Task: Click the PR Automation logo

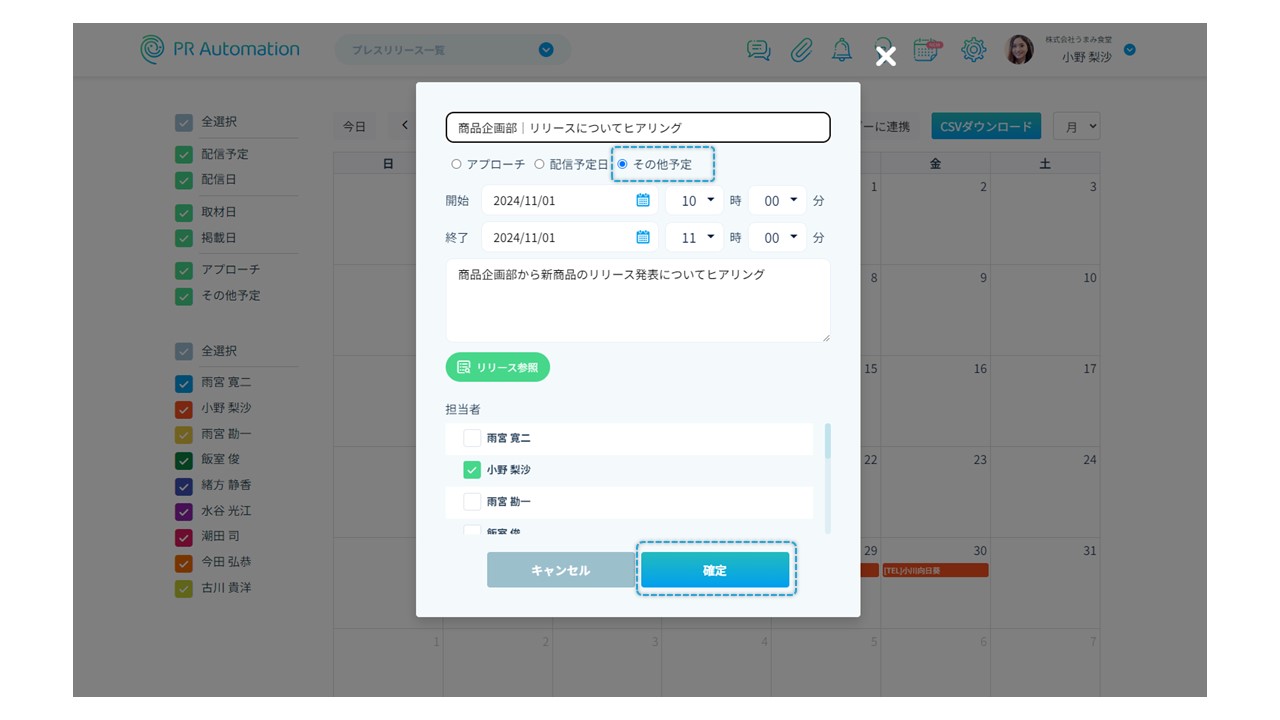Action: [220, 49]
